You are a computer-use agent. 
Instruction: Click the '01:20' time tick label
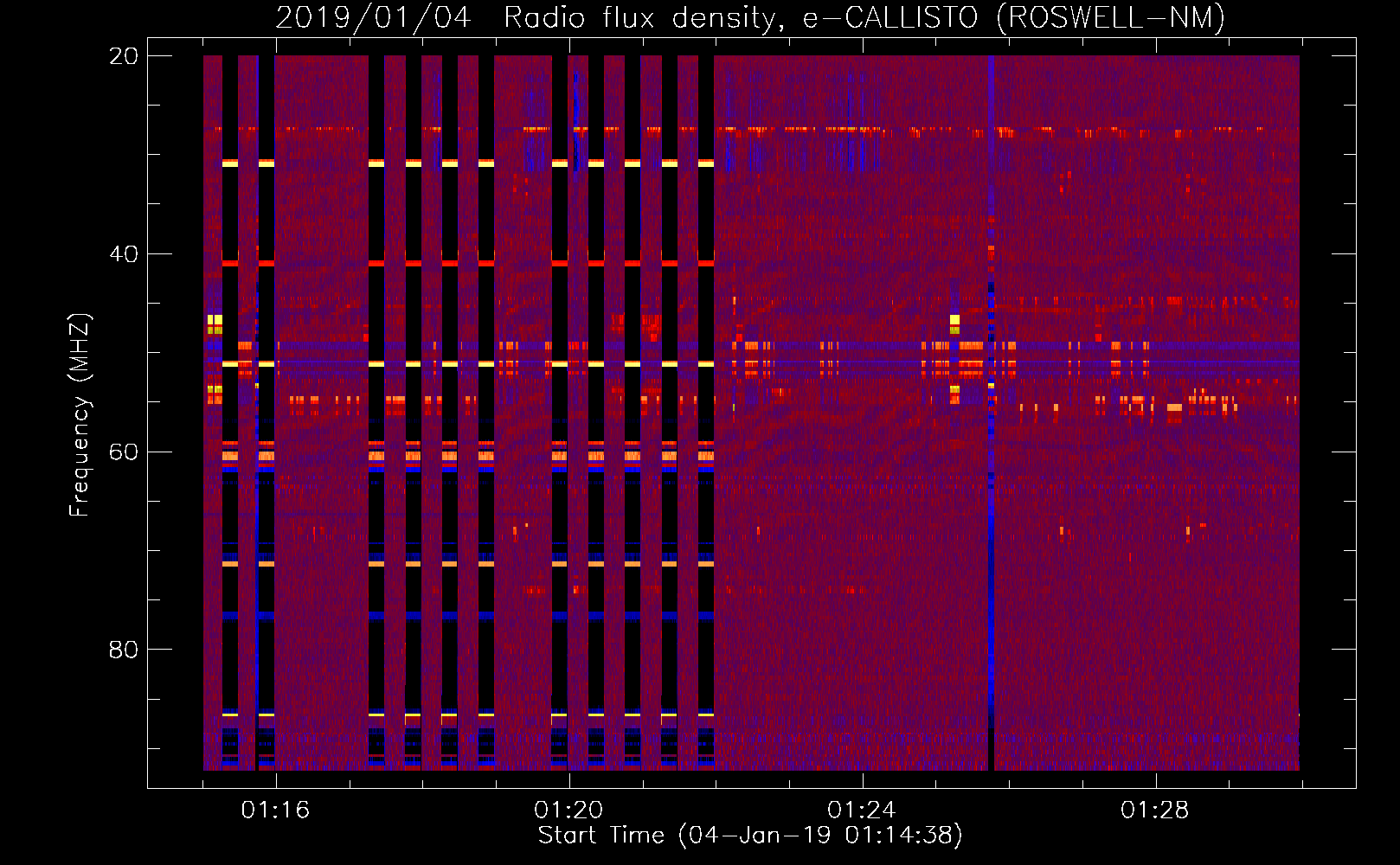pyautogui.click(x=568, y=811)
